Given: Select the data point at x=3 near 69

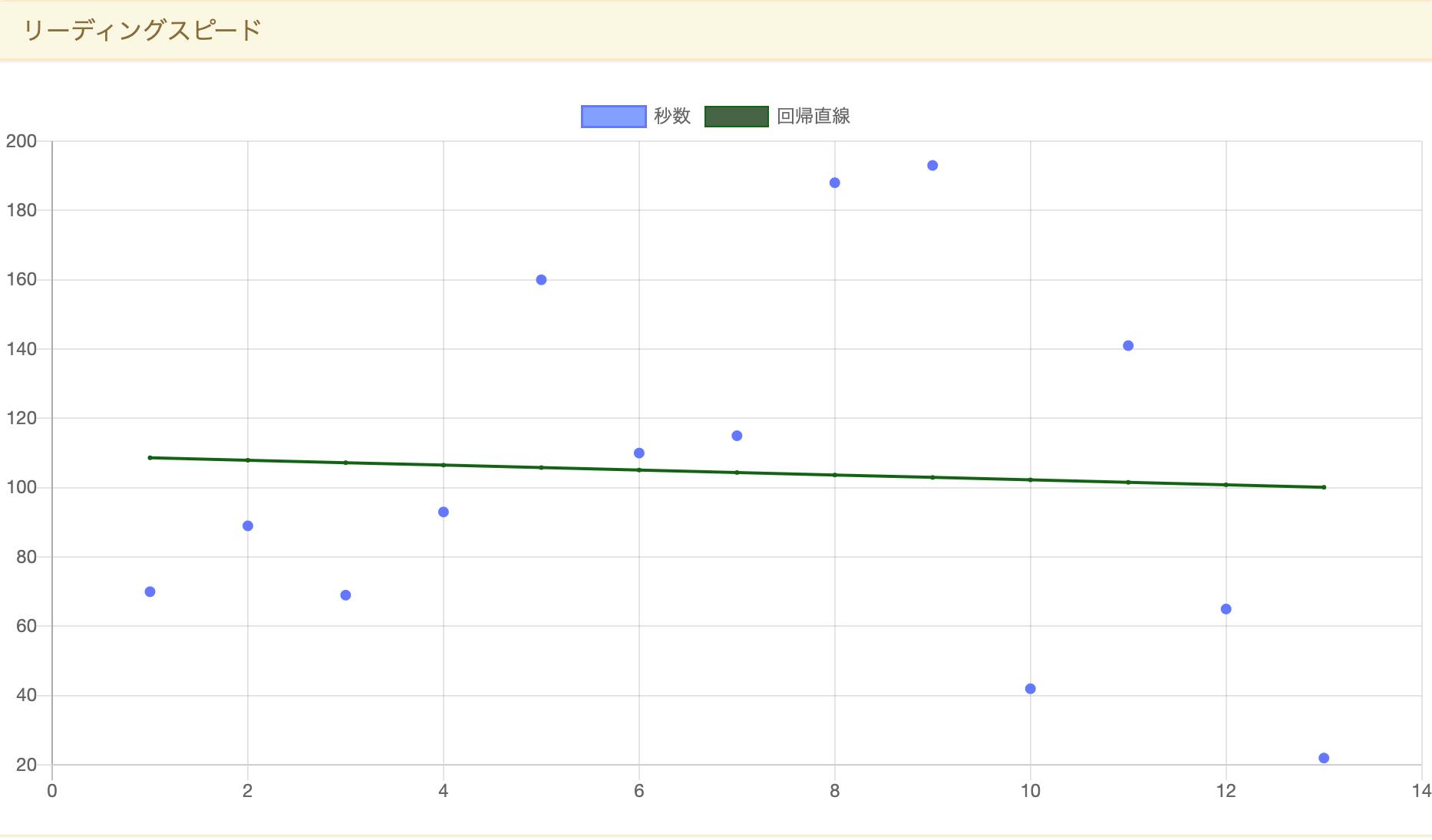Looking at the screenshot, I should (x=345, y=595).
